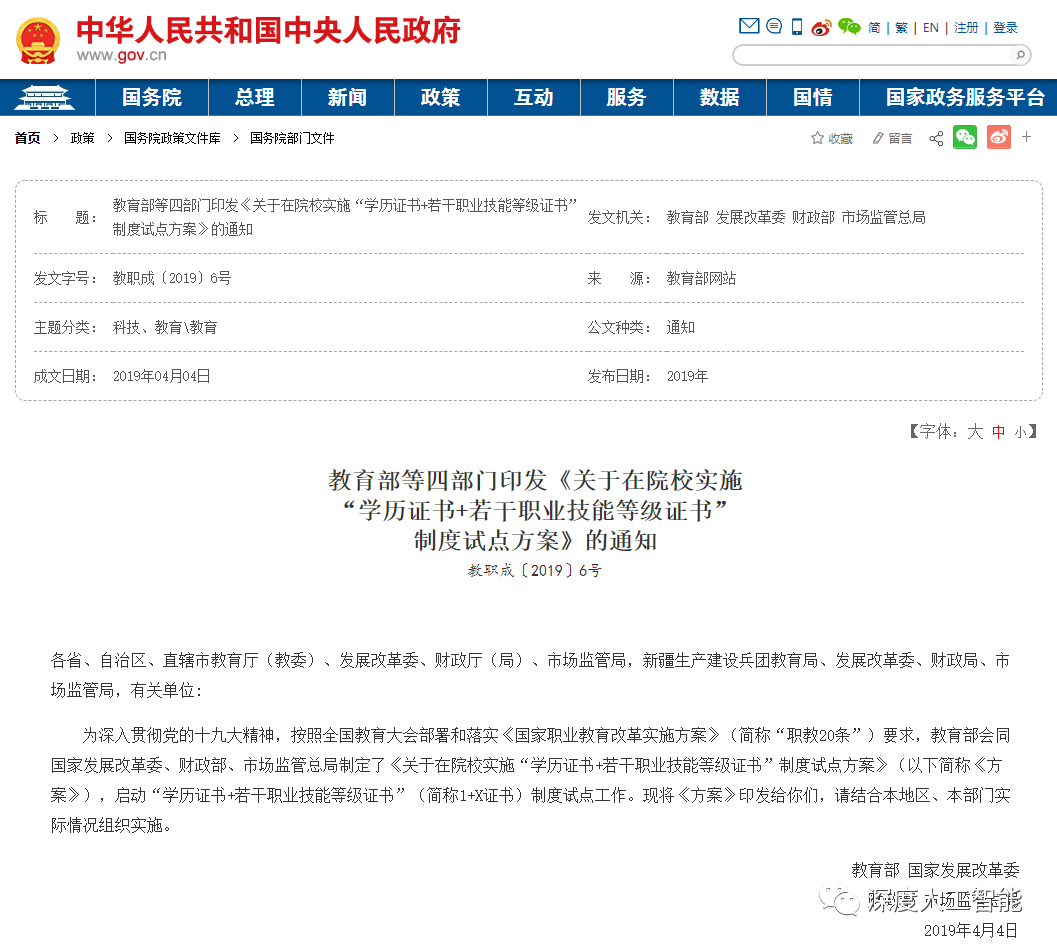Viewport: 1057px width, 947px height.
Task: Open the 政策 navigation menu
Action: click(x=440, y=98)
